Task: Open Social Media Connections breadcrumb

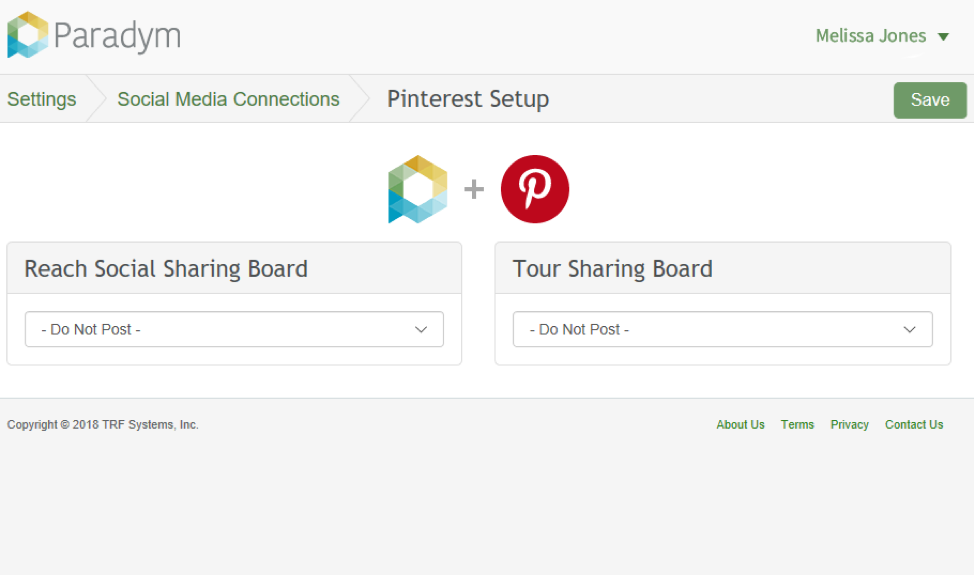Action: point(229,99)
